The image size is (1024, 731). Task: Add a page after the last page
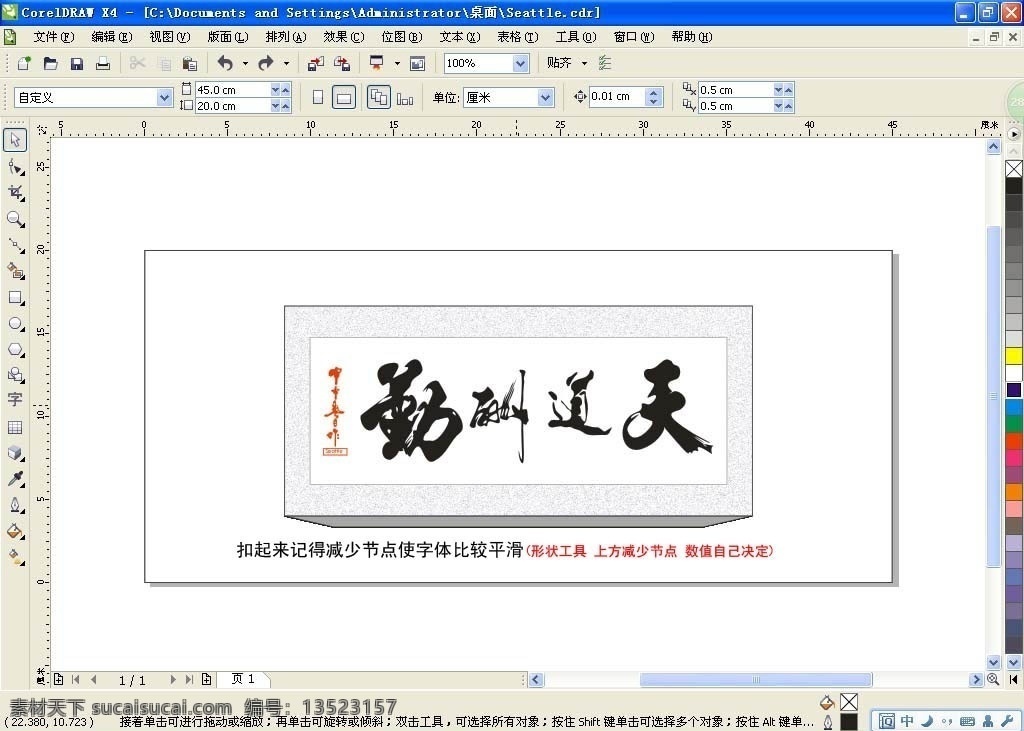(206, 679)
